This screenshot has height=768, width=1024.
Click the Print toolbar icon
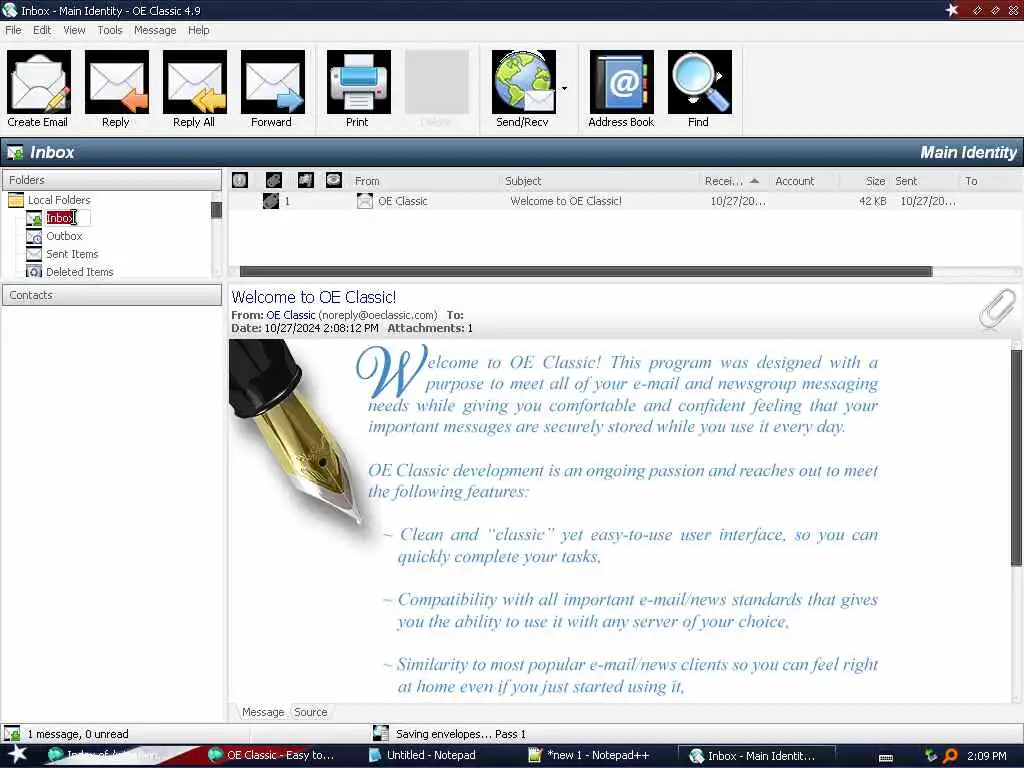click(359, 82)
